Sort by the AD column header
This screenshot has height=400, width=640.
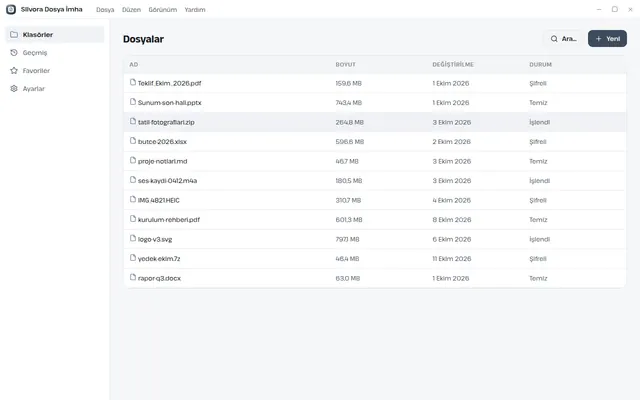click(133, 64)
